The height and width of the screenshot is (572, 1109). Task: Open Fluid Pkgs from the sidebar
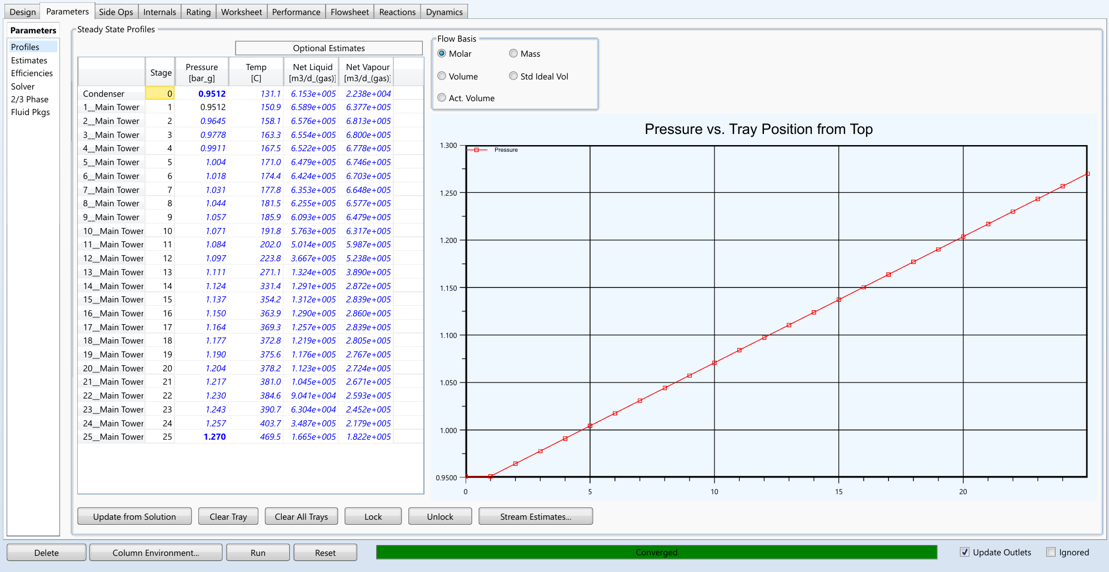(30, 112)
